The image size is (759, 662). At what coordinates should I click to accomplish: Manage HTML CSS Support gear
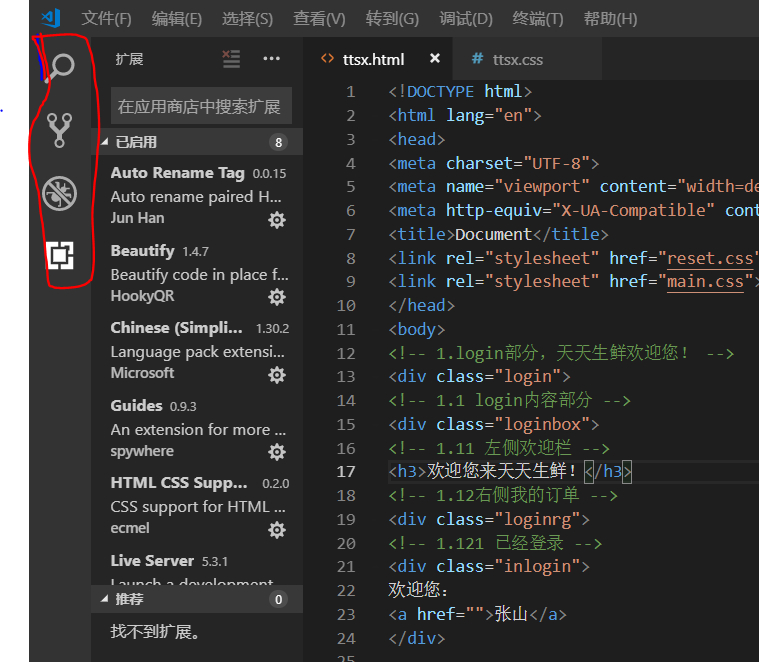click(x=277, y=530)
